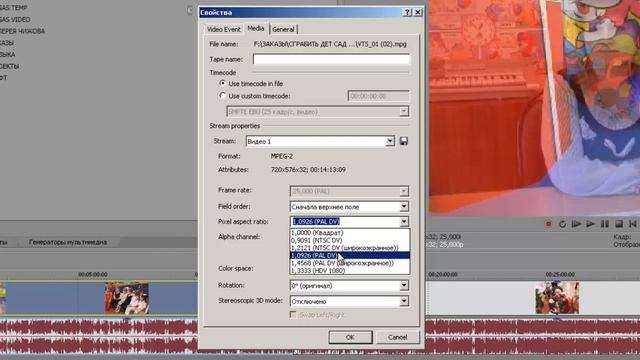Open the General tab
This screenshot has width=640, height=360.
(x=283, y=29)
